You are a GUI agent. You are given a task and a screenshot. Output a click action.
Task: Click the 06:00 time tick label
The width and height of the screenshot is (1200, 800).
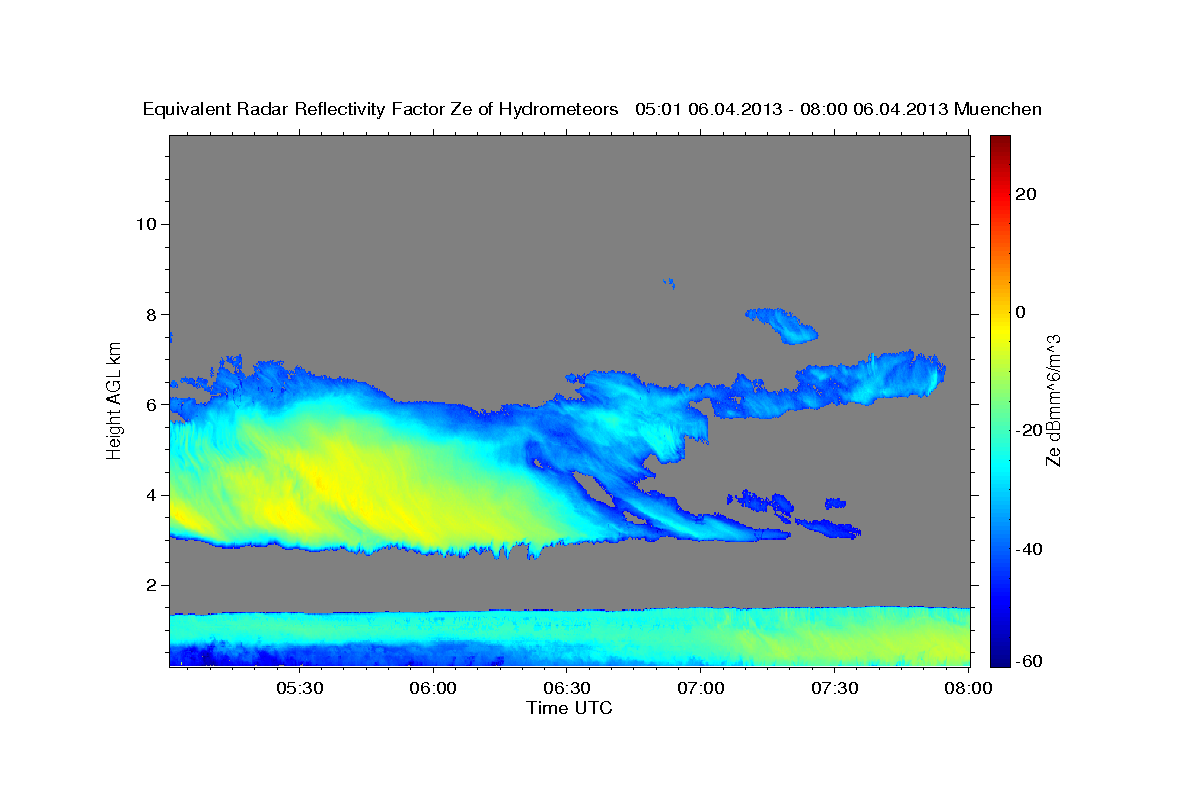coord(434,689)
